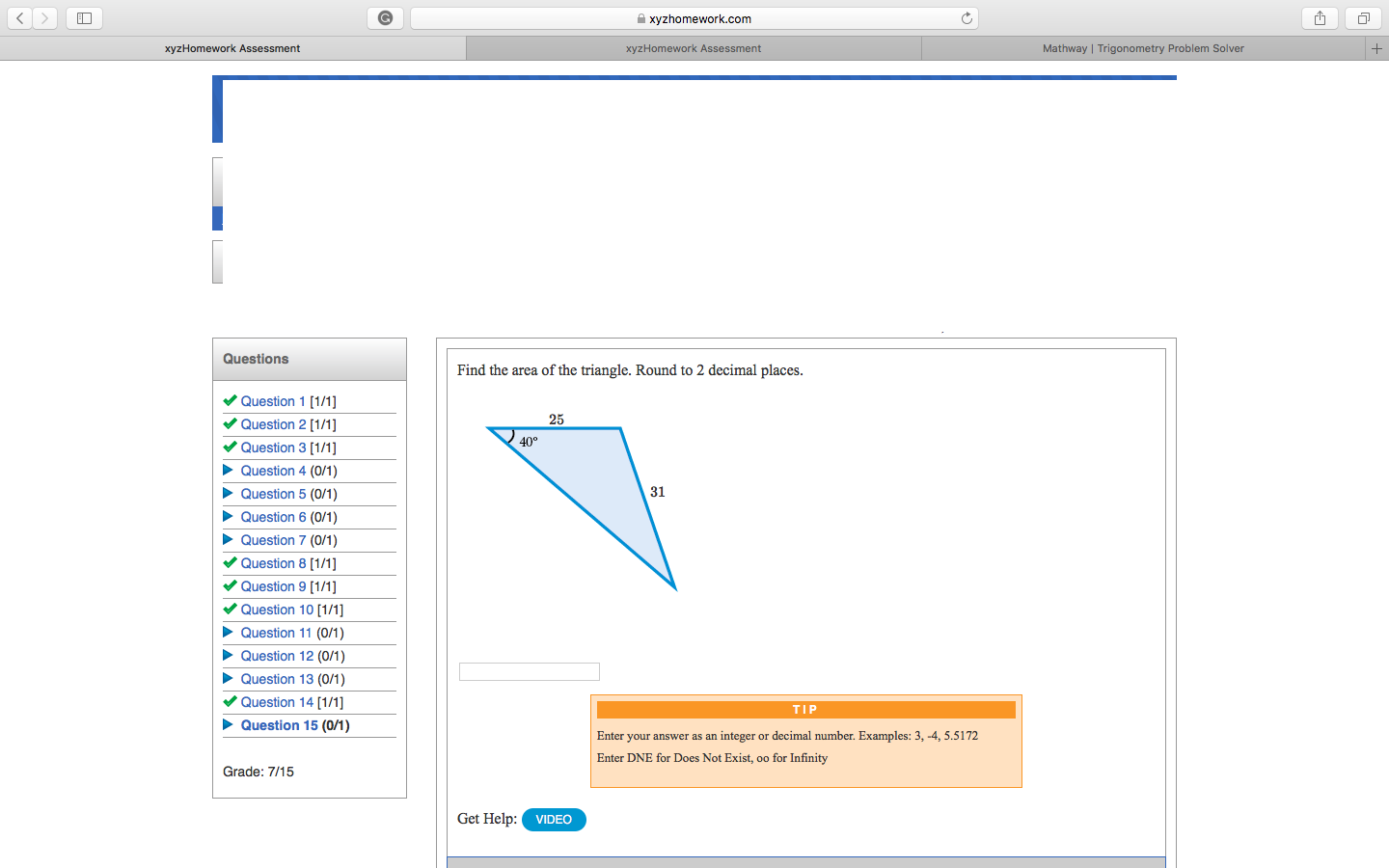
Task: Open tab overview with the Show All Tabs icon
Action: click(1361, 17)
